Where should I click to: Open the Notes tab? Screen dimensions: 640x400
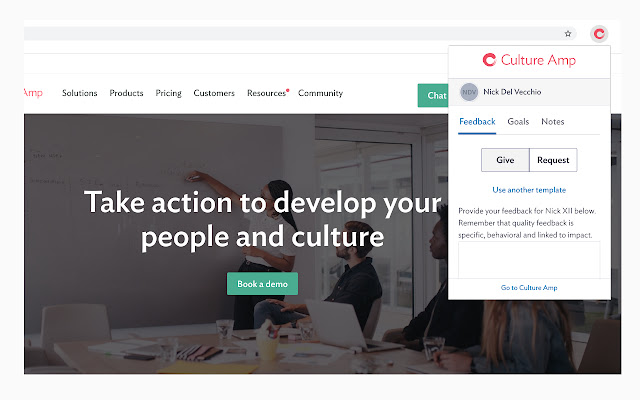point(553,122)
